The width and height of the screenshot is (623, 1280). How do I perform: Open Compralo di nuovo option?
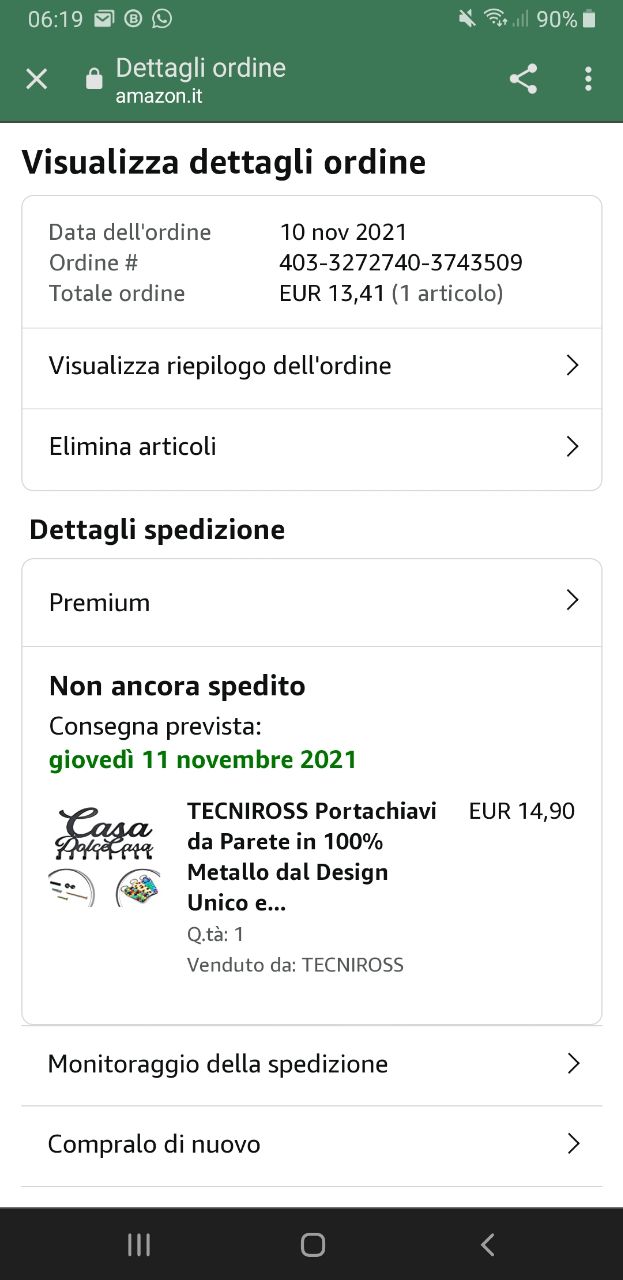coord(154,1144)
